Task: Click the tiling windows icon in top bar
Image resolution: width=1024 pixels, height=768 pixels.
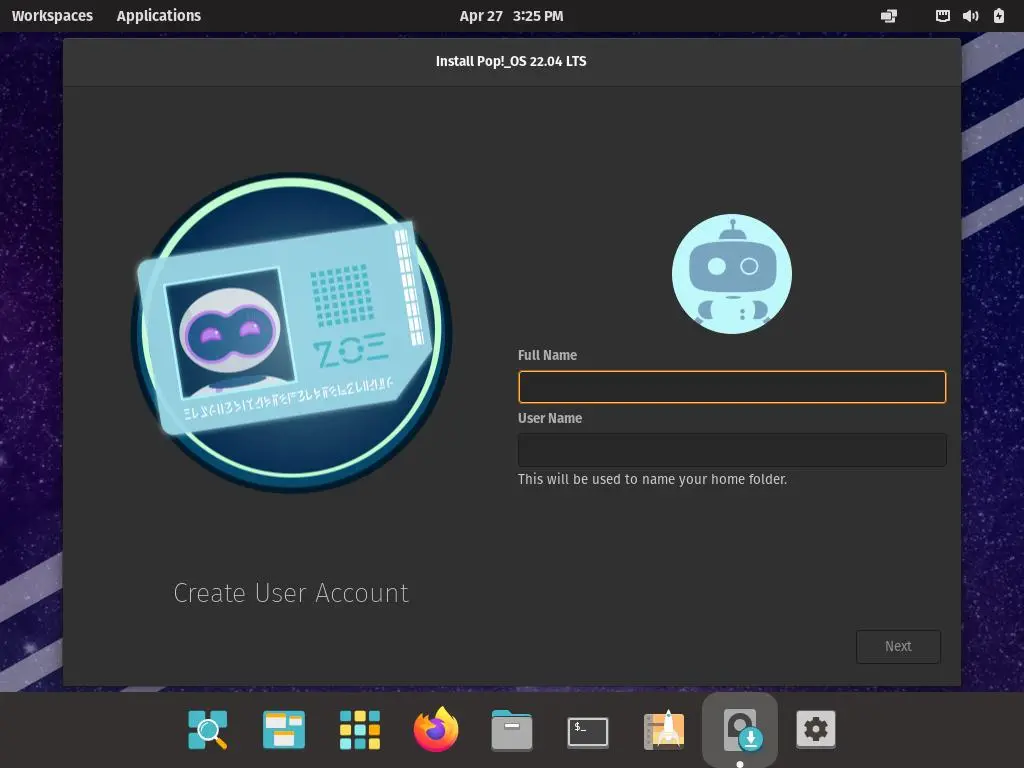Action: pos(888,16)
